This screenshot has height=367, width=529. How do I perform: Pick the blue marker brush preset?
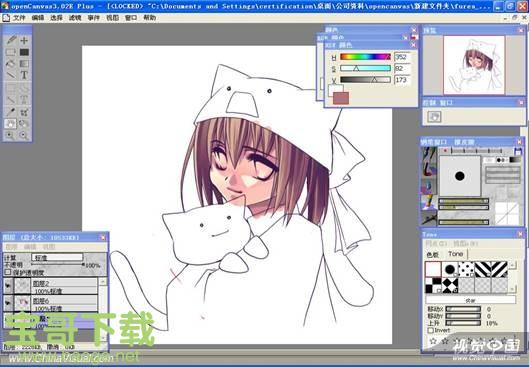point(429,187)
